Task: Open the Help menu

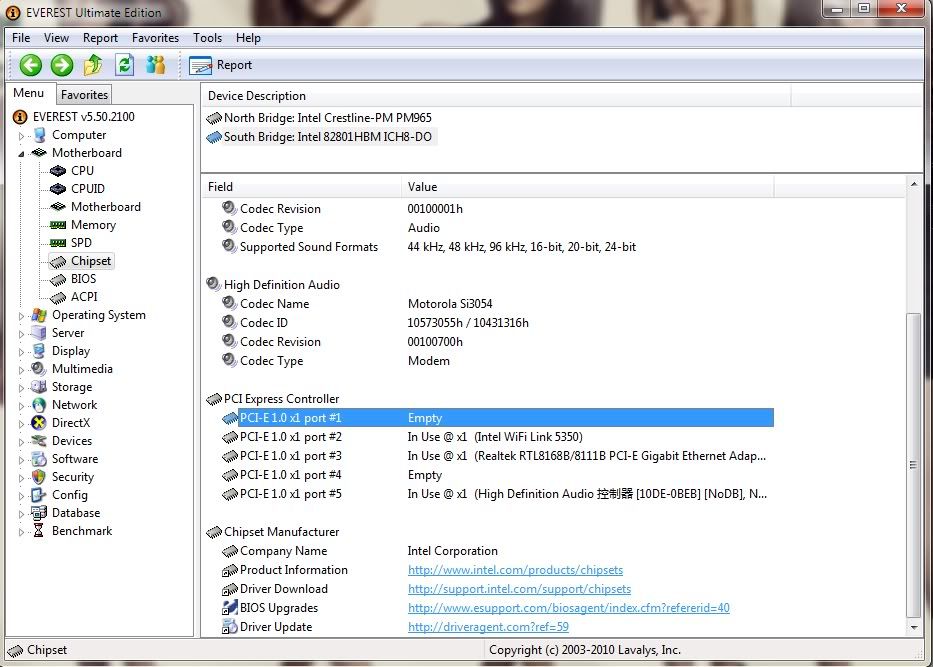Action: pos(248,37)
